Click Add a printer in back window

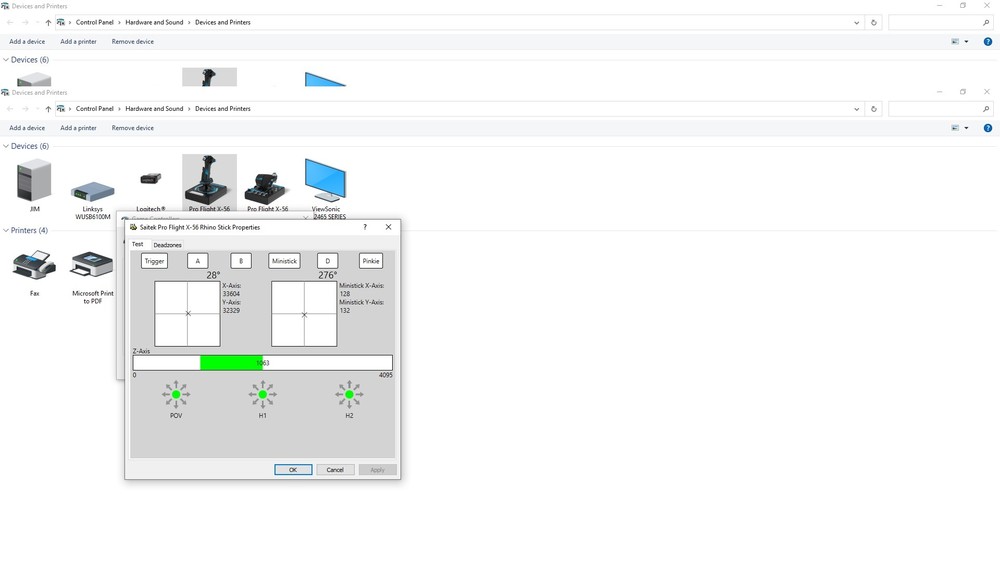tap(78, 41)
